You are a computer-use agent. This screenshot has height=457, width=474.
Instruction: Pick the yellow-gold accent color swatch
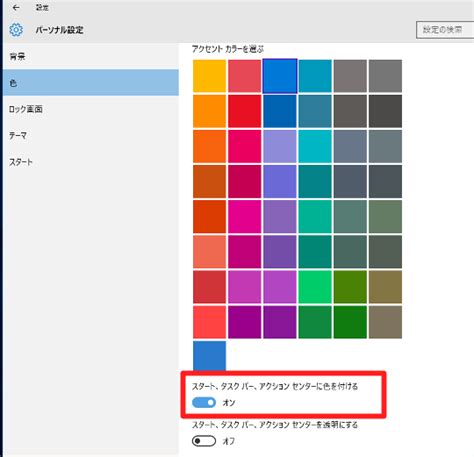click(209, 76)
